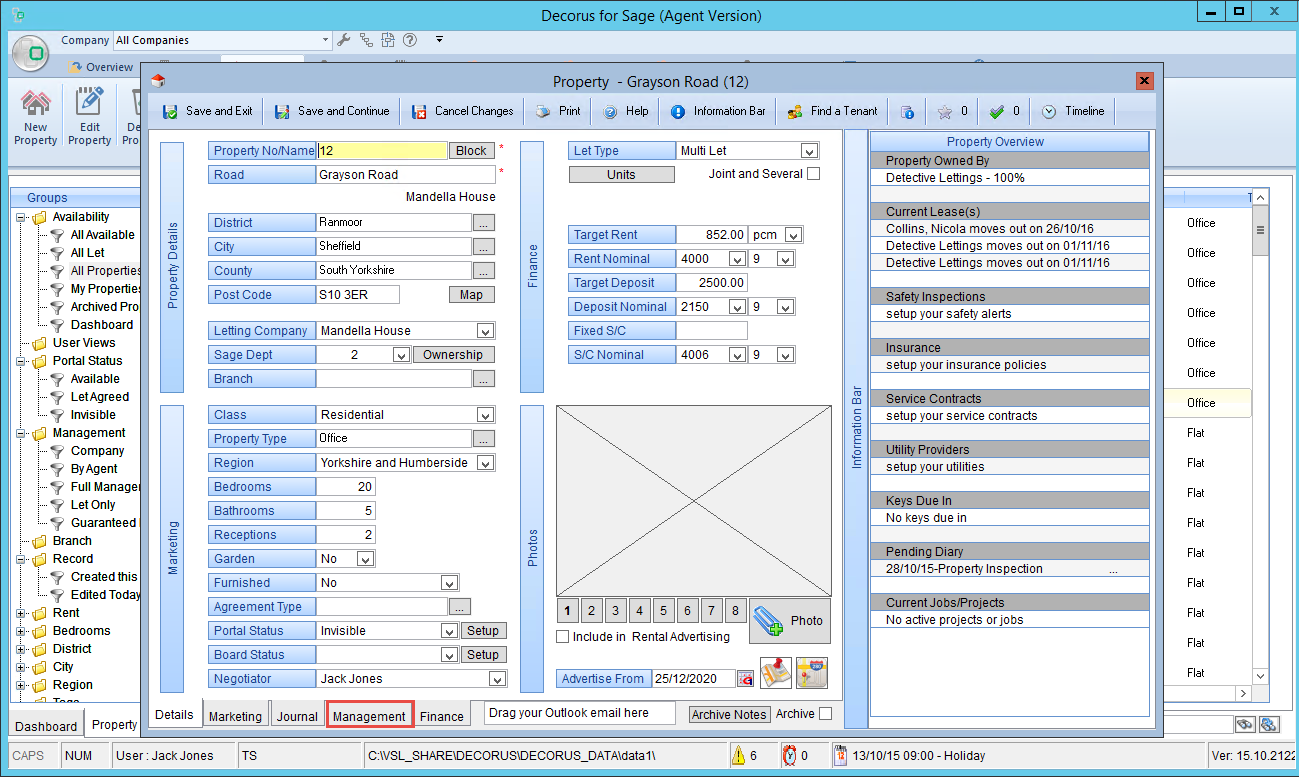Open the Timeline view

click(1073, 111)
